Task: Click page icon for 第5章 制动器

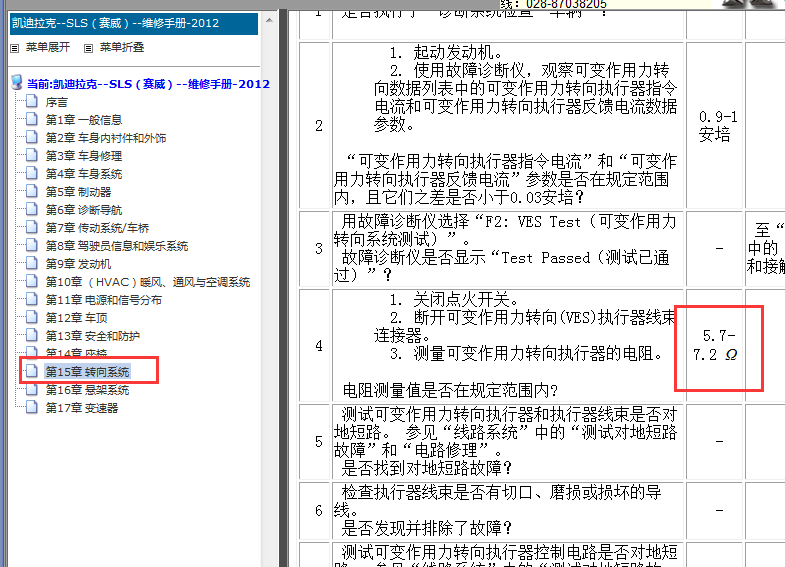Action: (x=32, y=192)
